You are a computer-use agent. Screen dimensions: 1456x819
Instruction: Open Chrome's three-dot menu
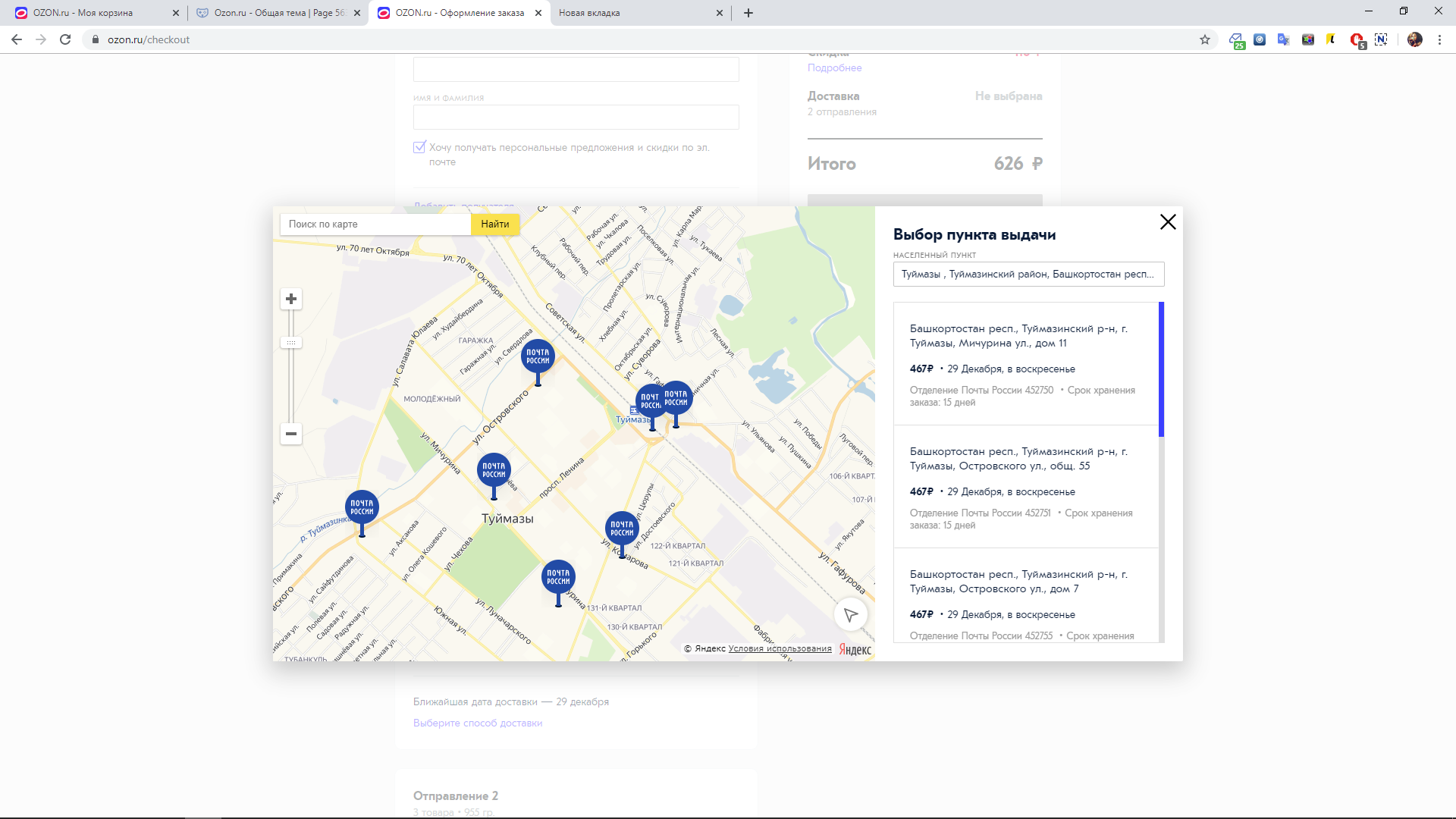(1439, 39)
